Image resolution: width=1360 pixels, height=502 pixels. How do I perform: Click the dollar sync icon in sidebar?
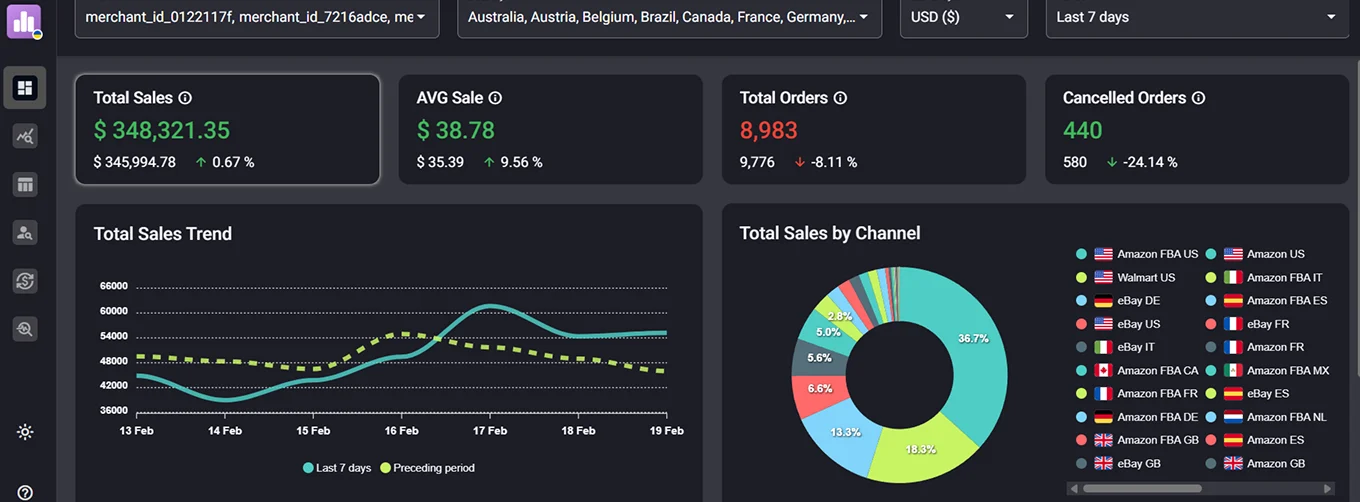point(25,281)
